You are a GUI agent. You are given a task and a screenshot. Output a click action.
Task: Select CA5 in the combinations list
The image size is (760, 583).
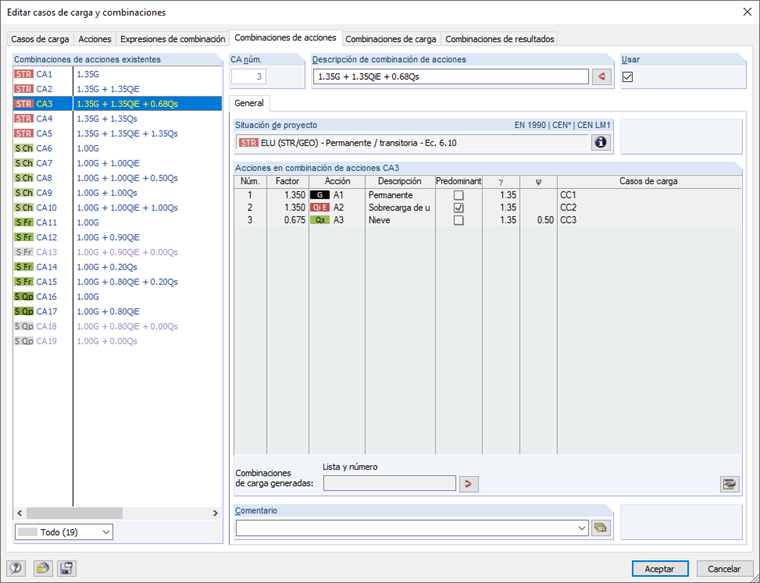(x=118, y=133)
